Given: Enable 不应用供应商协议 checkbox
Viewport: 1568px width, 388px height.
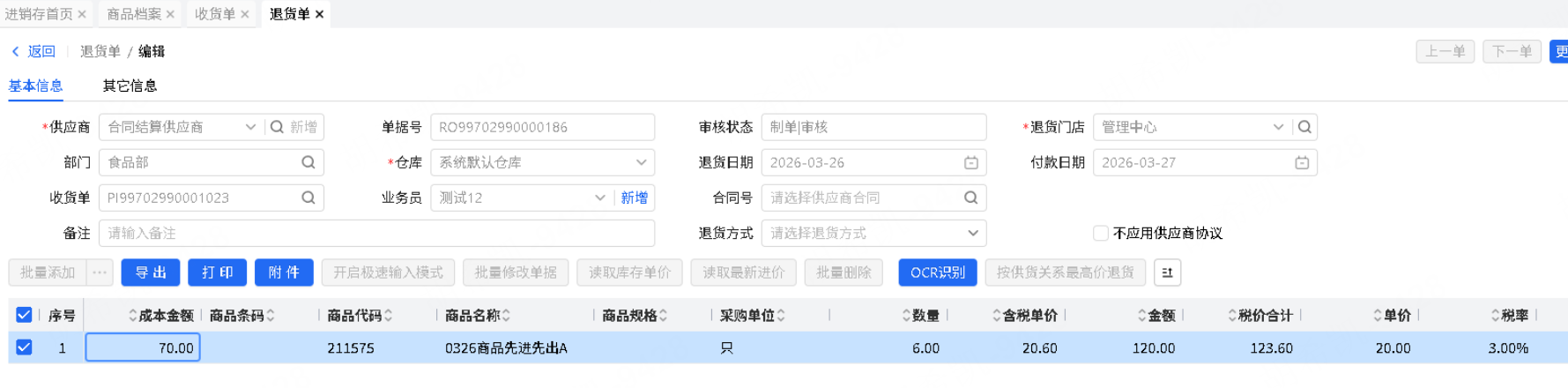Looking at the screenshot, I should [x=1100, y=233].
